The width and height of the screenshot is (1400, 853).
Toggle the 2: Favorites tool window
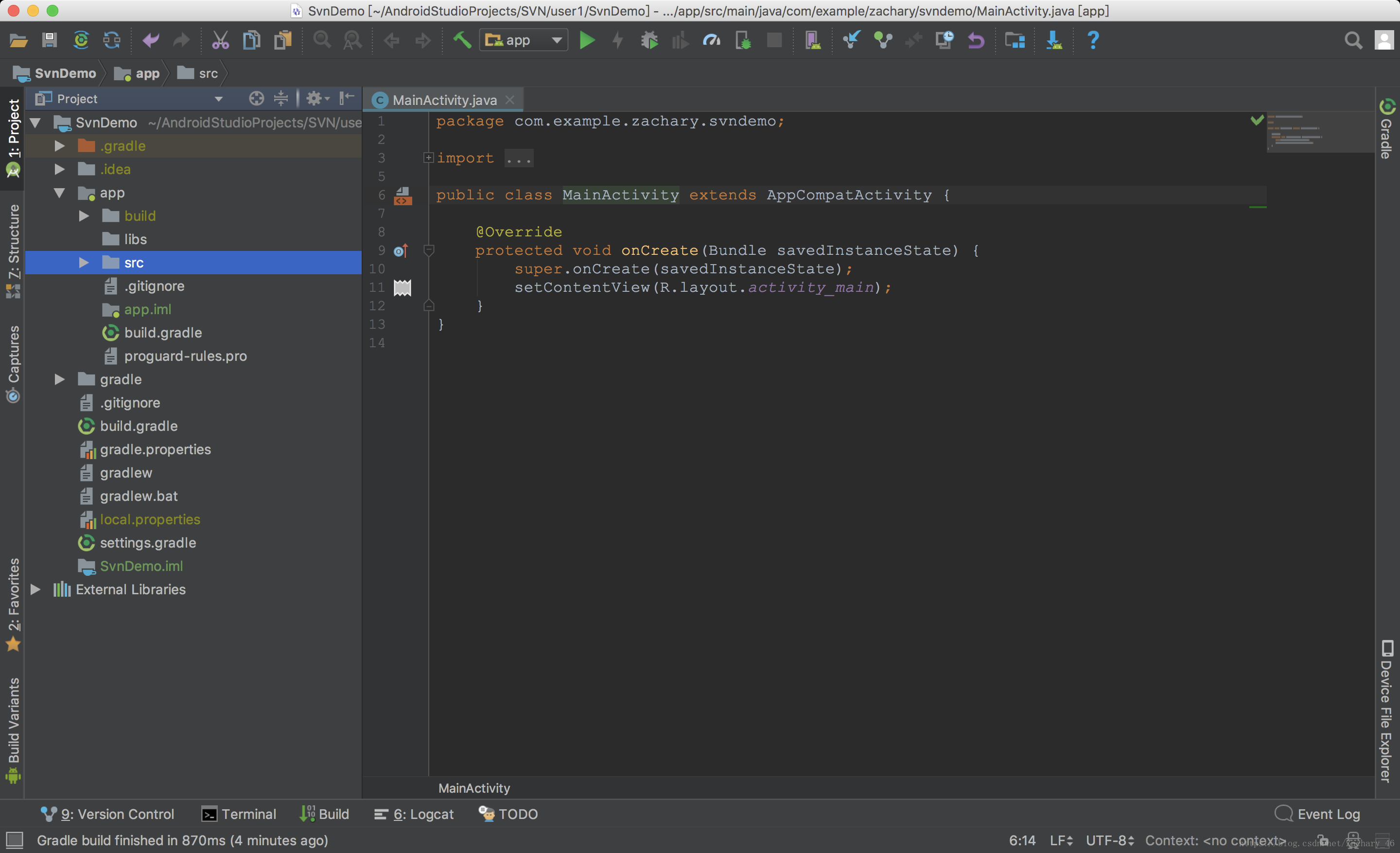[x=13, y=604]
